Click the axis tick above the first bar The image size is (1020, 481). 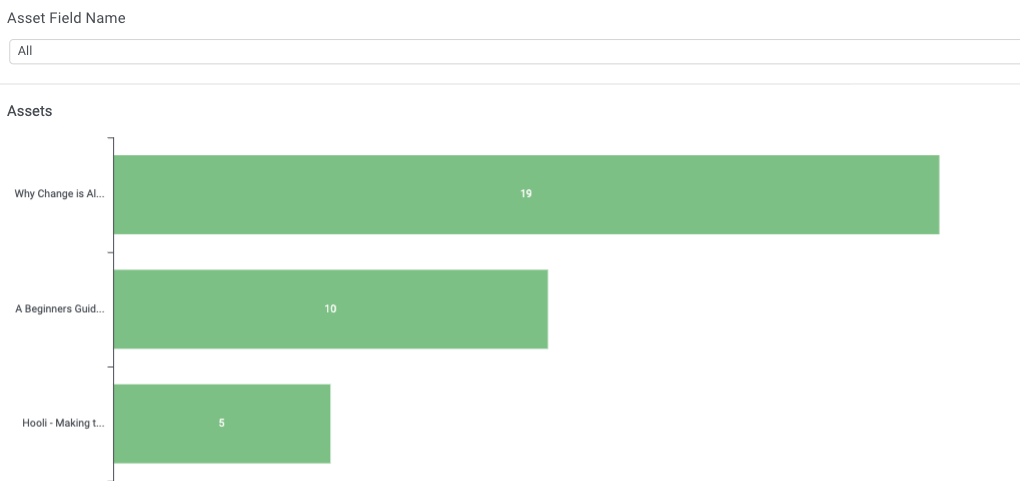pyautogui.click(x=111, y=138)
